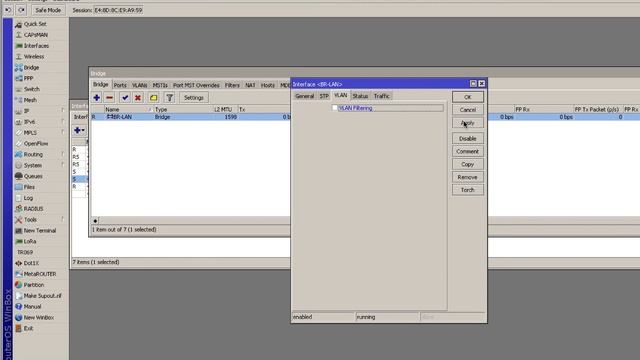This screenshot has height=360, width=640.
Task: Open Hosts tab in Bridge window
Action: [x=267, y=85]
